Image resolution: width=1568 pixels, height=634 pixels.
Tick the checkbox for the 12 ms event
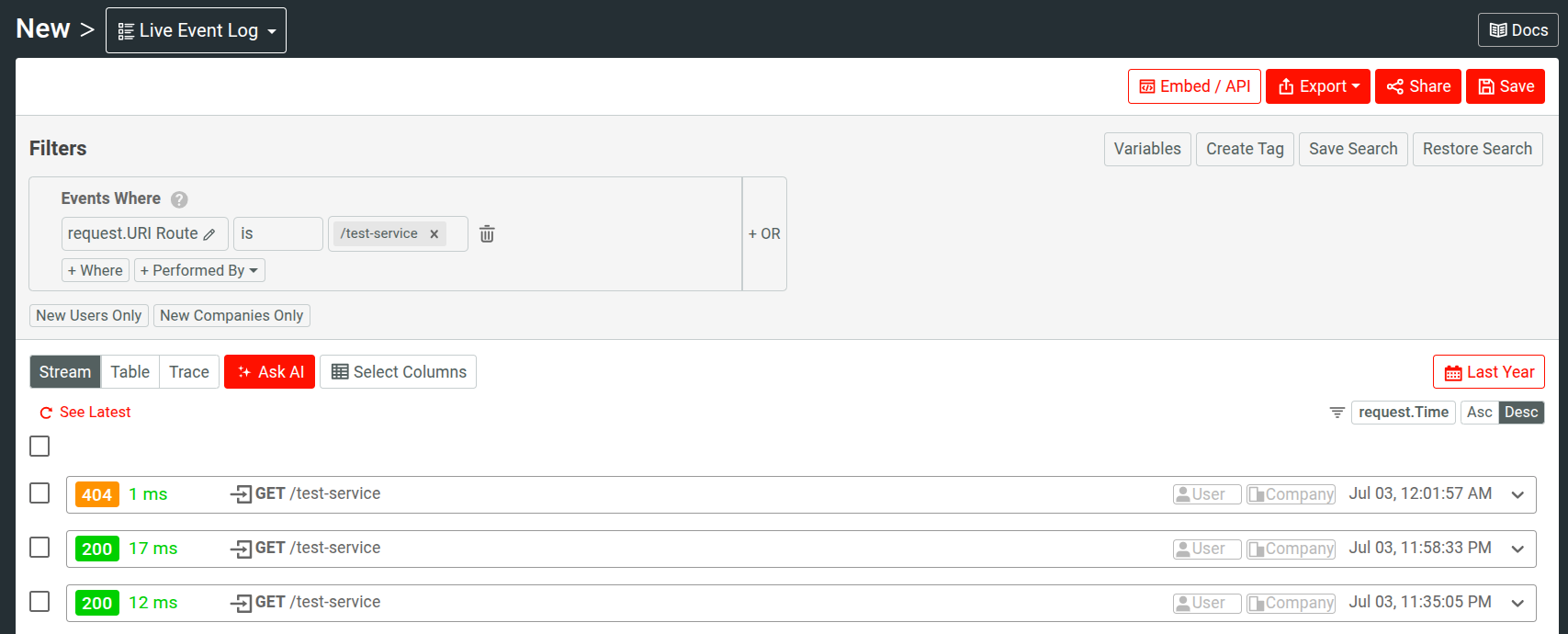(x=39, y=602)
